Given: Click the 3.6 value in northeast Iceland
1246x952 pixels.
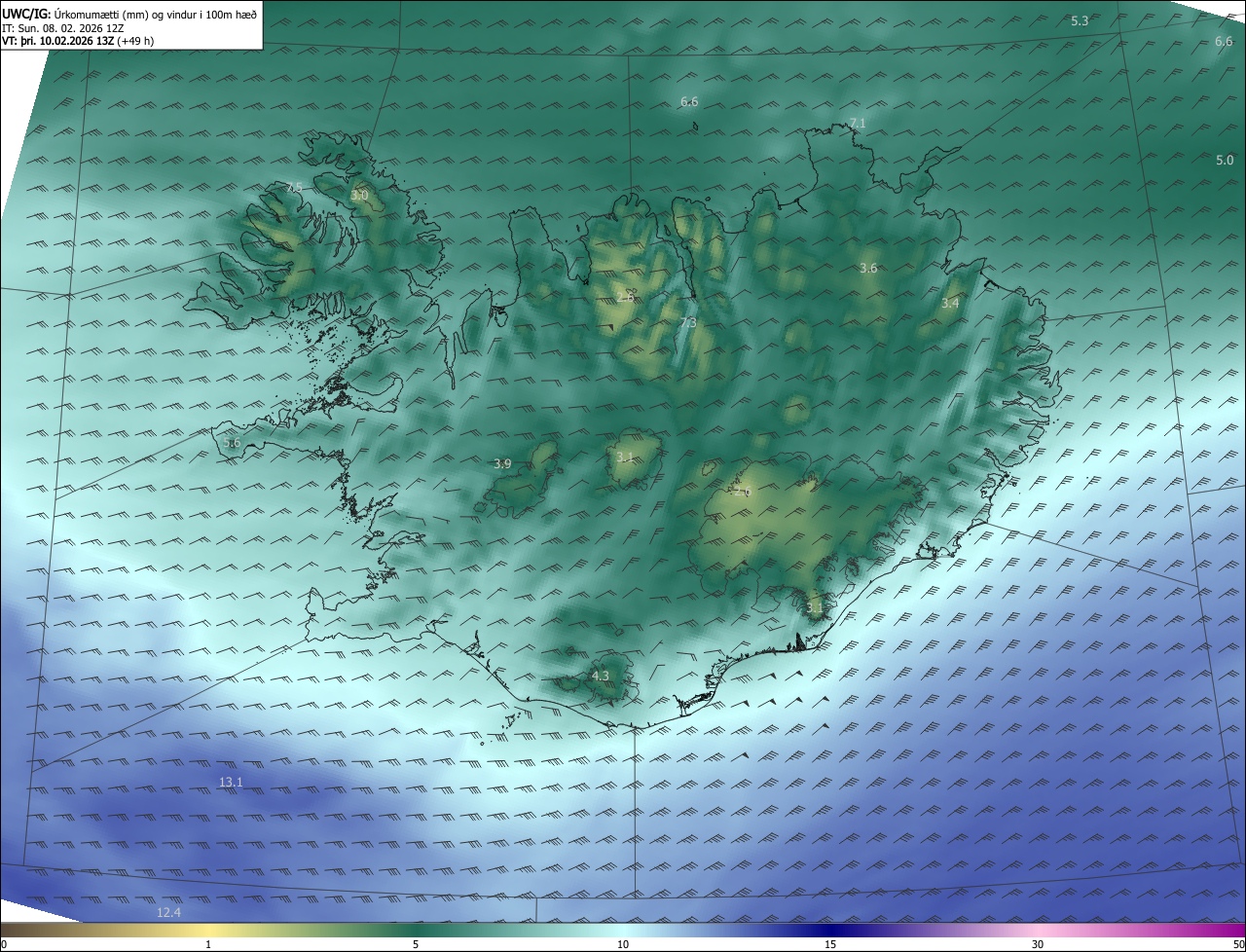Looking at the screenshot, I should point(868,268).
